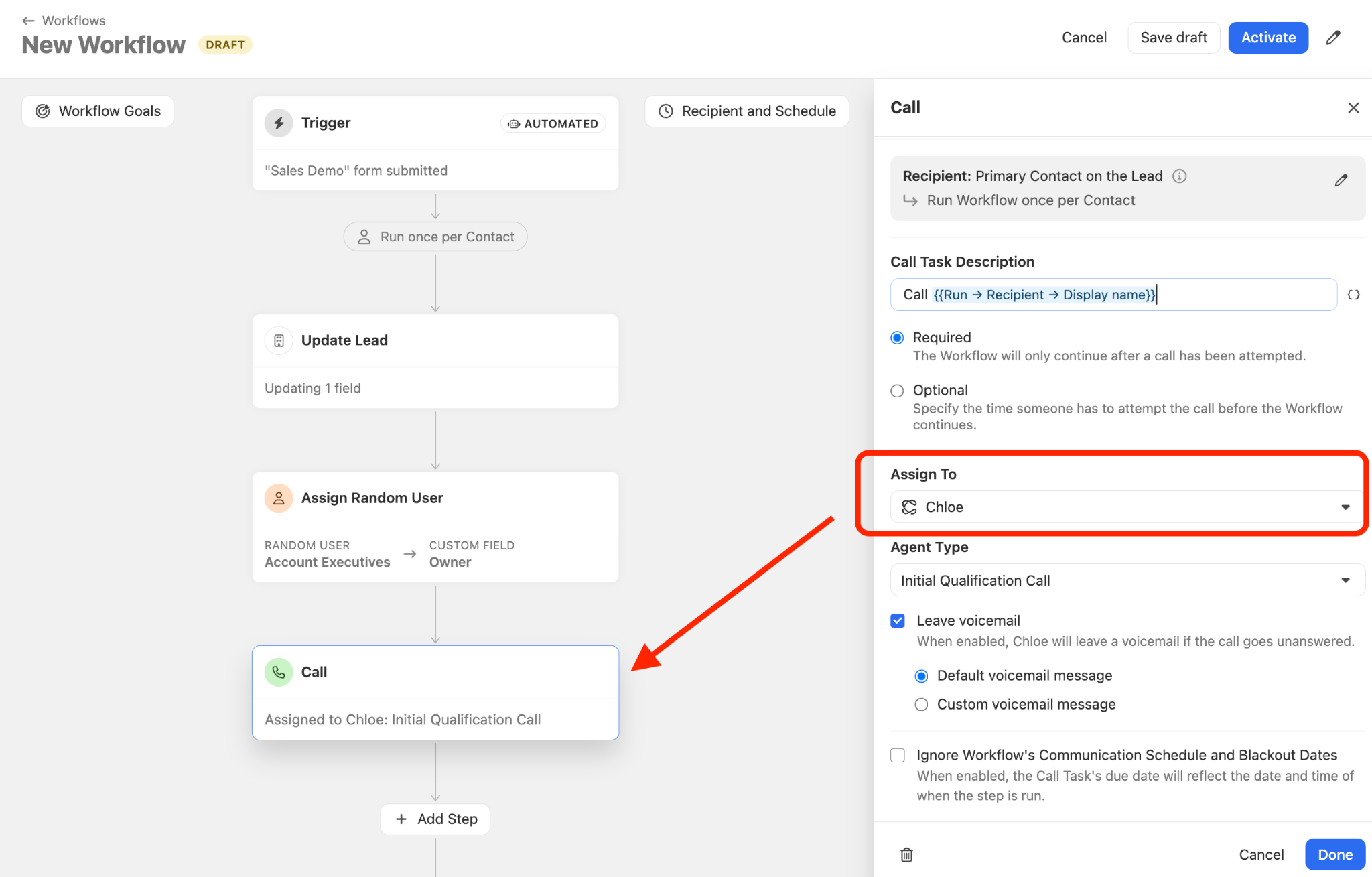Click Account Executives random user value

328,562
